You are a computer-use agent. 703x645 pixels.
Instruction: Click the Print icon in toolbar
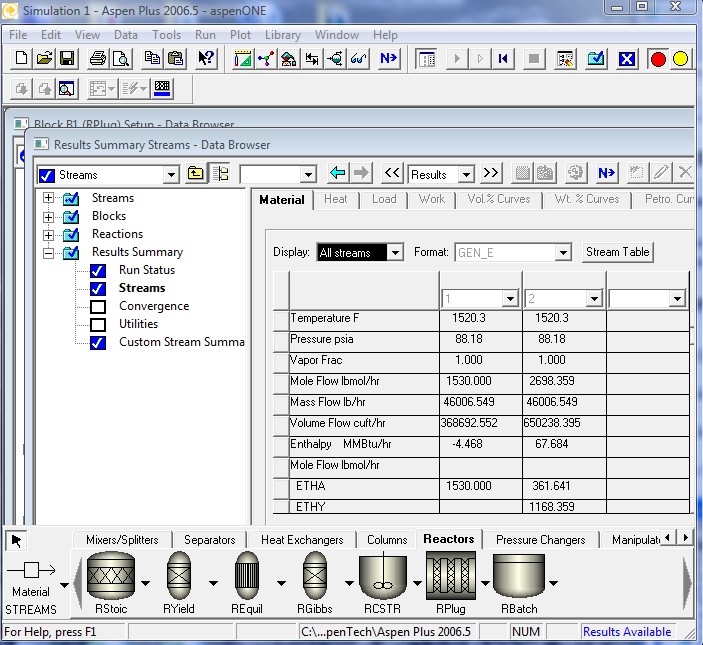coord(98,59)
